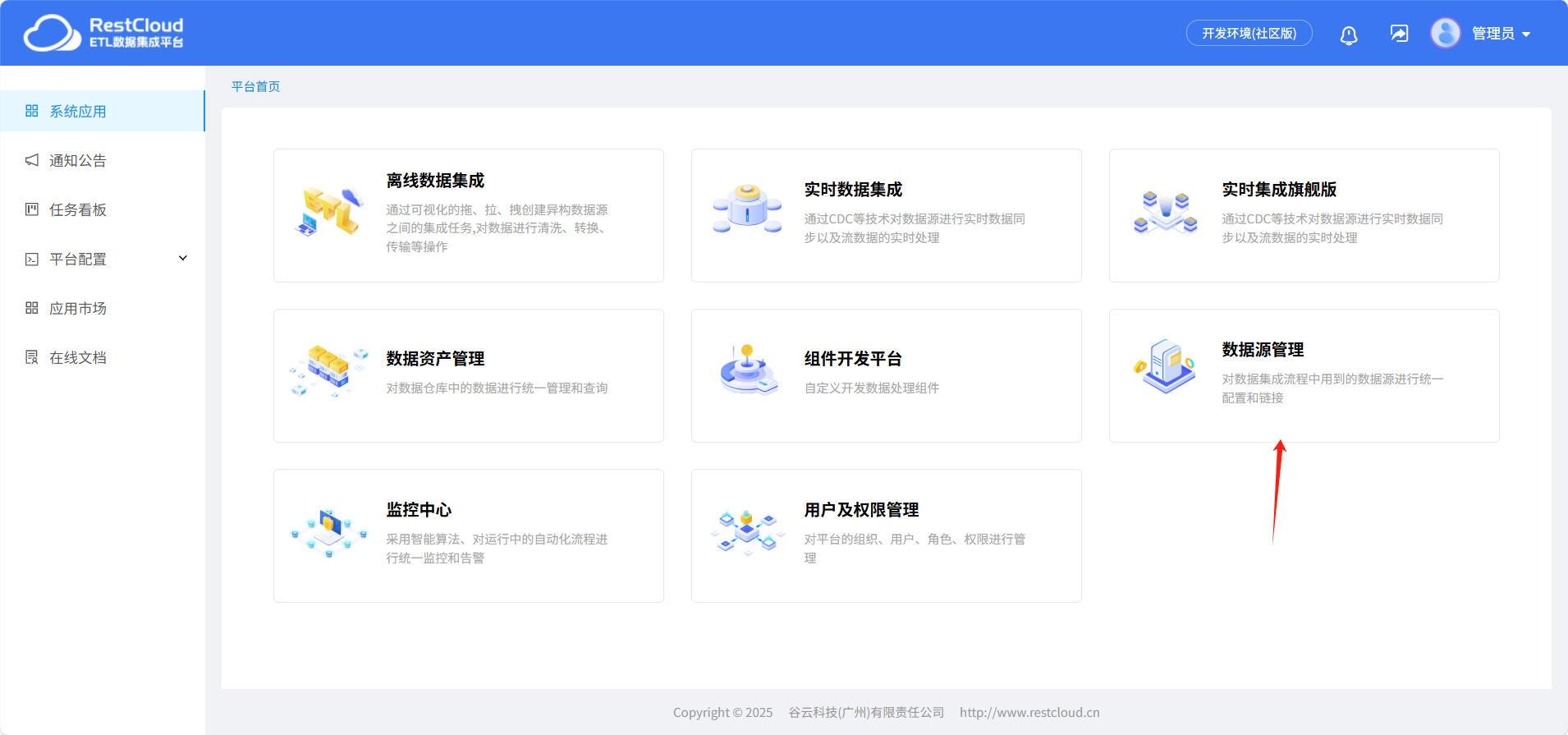
Task: Click the 监控中心 illustration icon
Action: [x=329, y=532]
